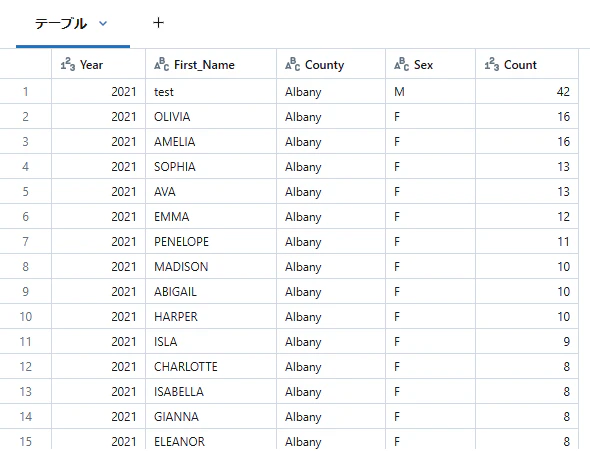
Task: Click the count value 42
Action: click(x=563, y=91)
